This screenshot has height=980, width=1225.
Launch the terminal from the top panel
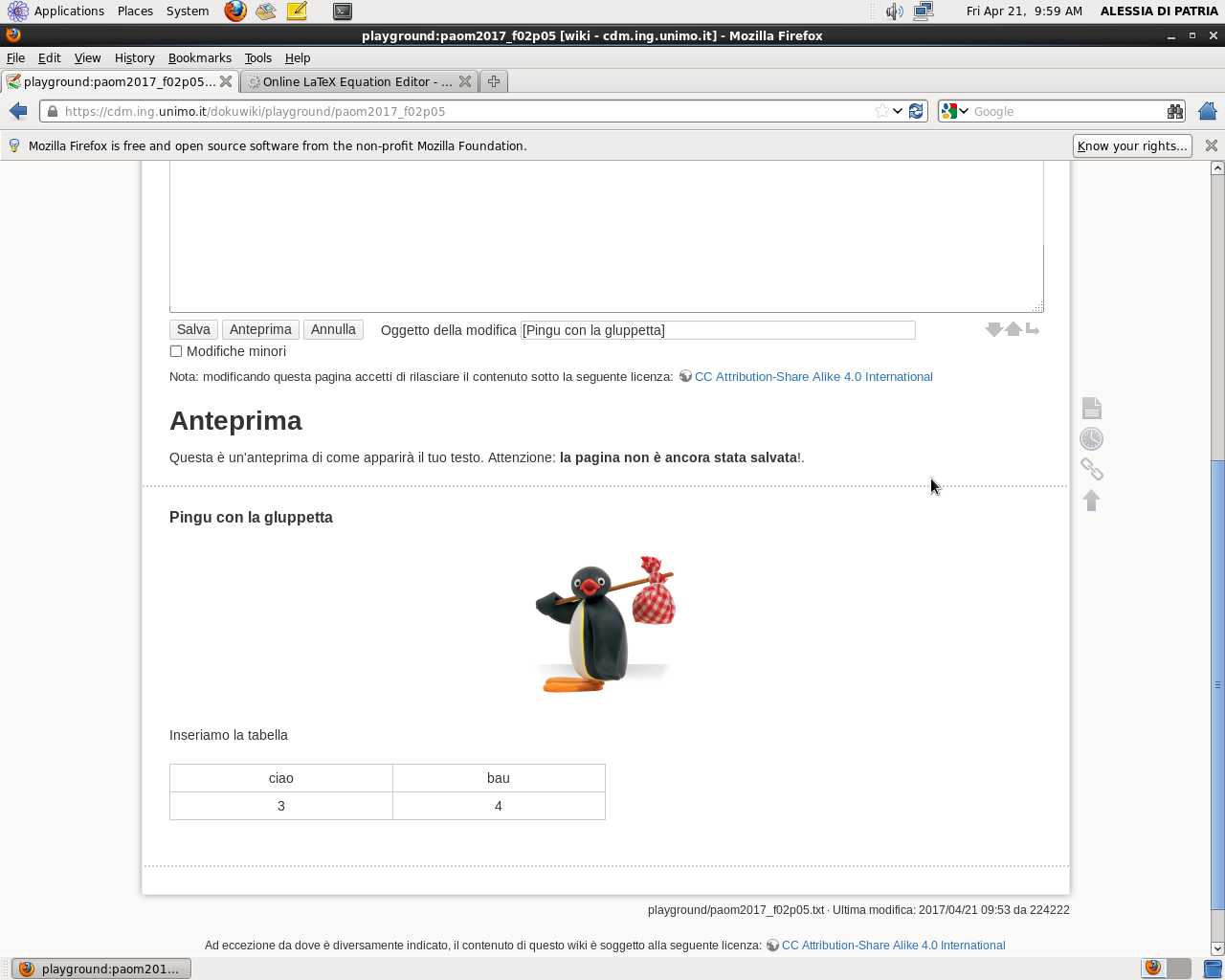[343, 11]
